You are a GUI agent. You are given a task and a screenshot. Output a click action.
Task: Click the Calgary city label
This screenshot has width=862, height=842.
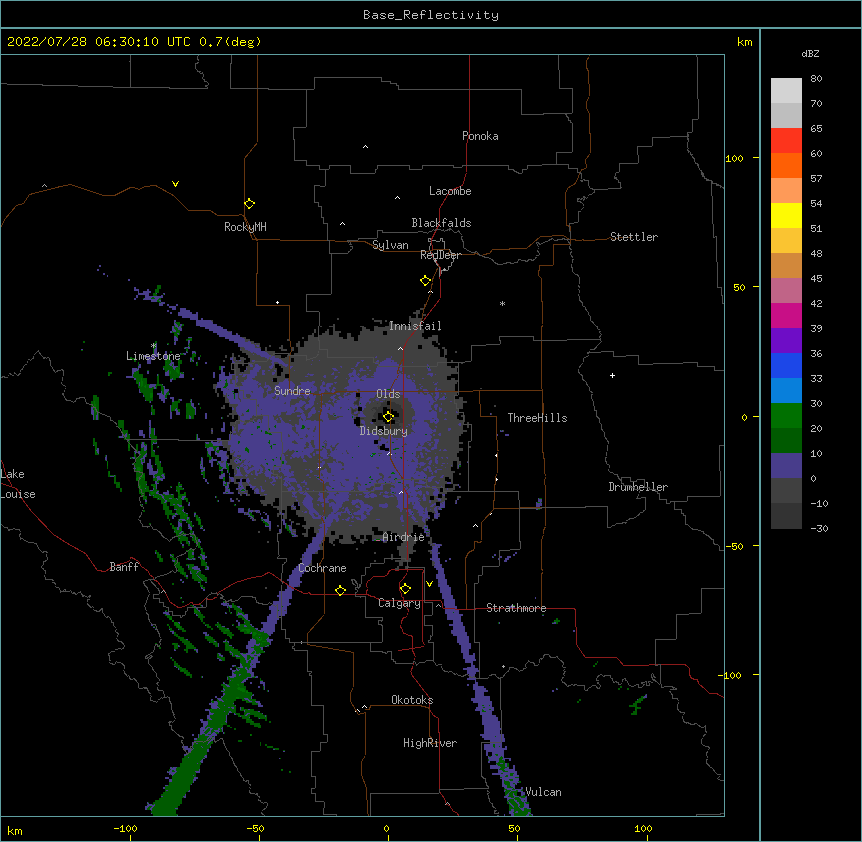(x=399, y=603)
